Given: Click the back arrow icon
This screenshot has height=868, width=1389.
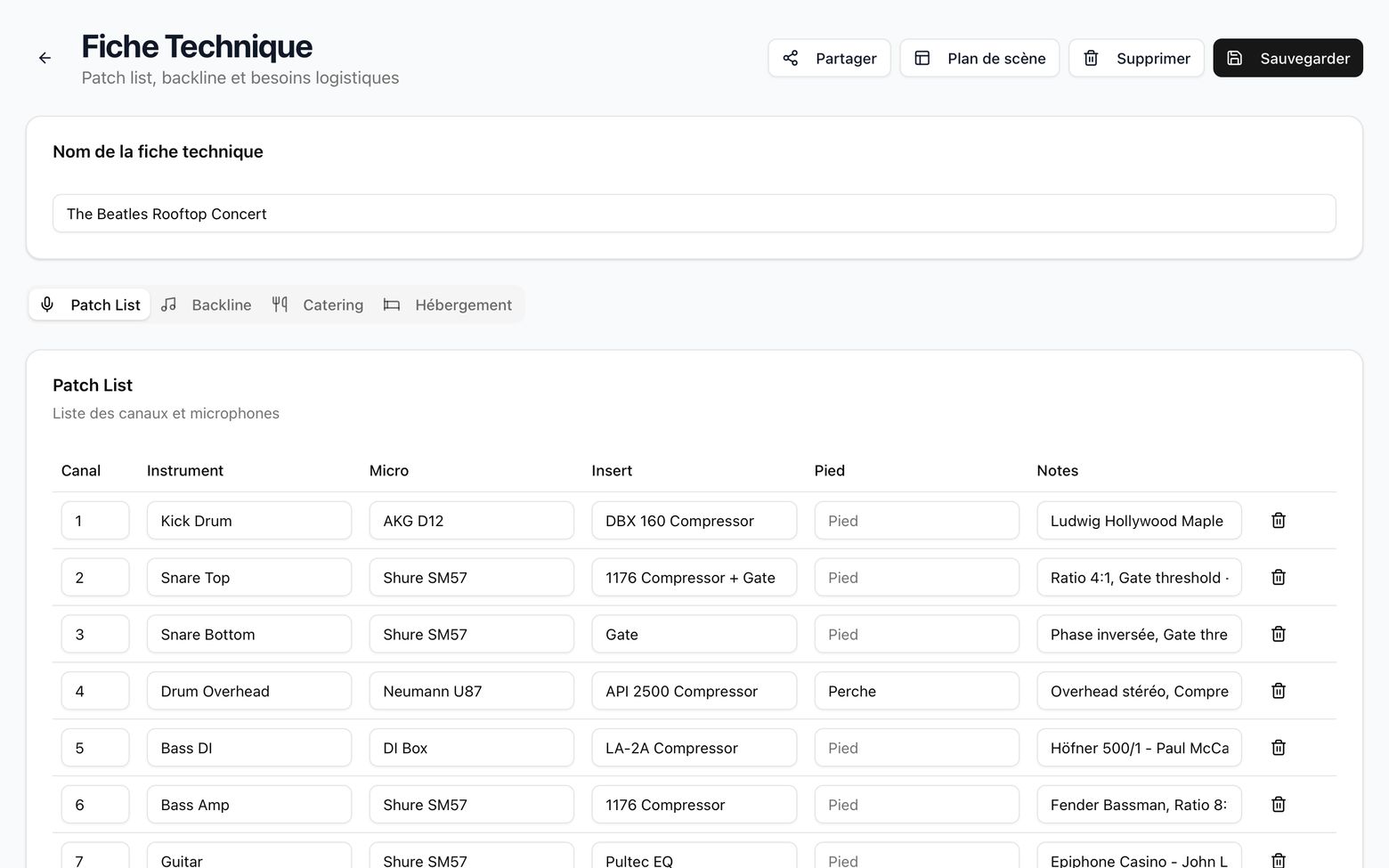Looking at the screenshot, I should coord(45,58).
